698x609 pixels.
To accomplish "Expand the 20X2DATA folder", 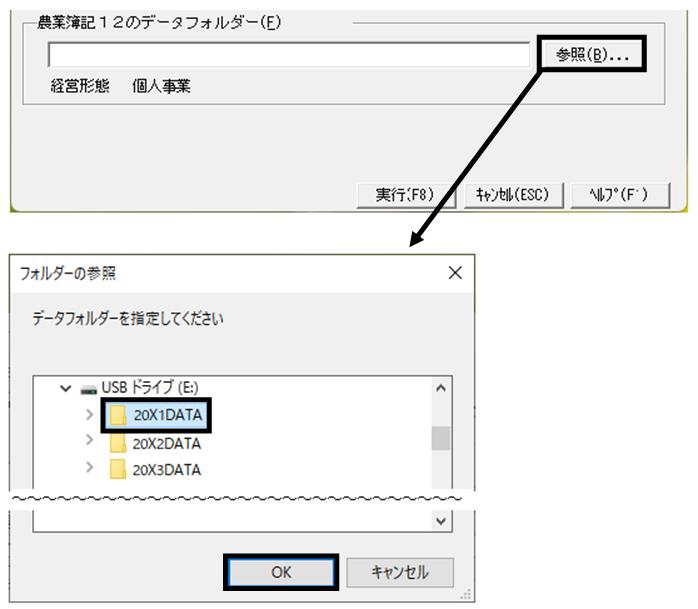I will click(89, 440).
